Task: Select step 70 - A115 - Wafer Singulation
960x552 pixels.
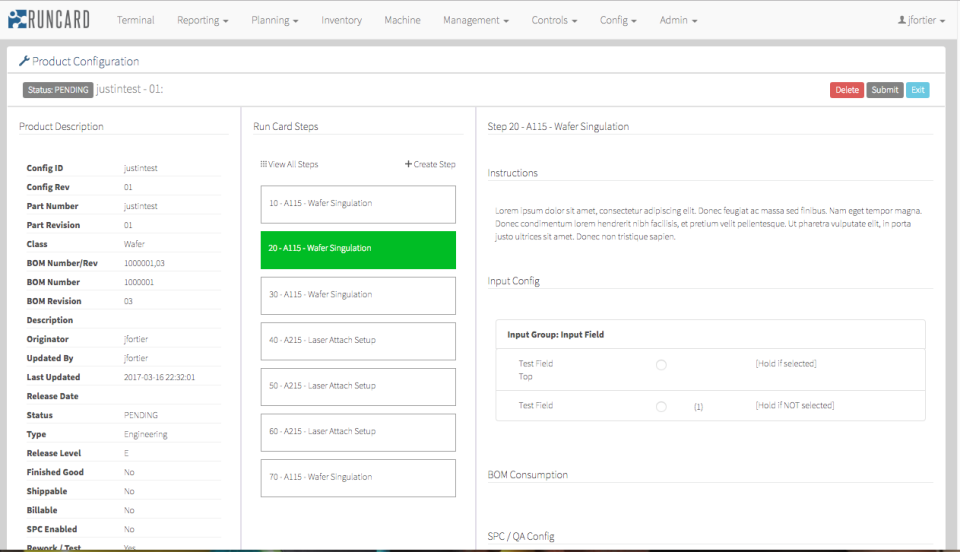Action: click(358, 478)
